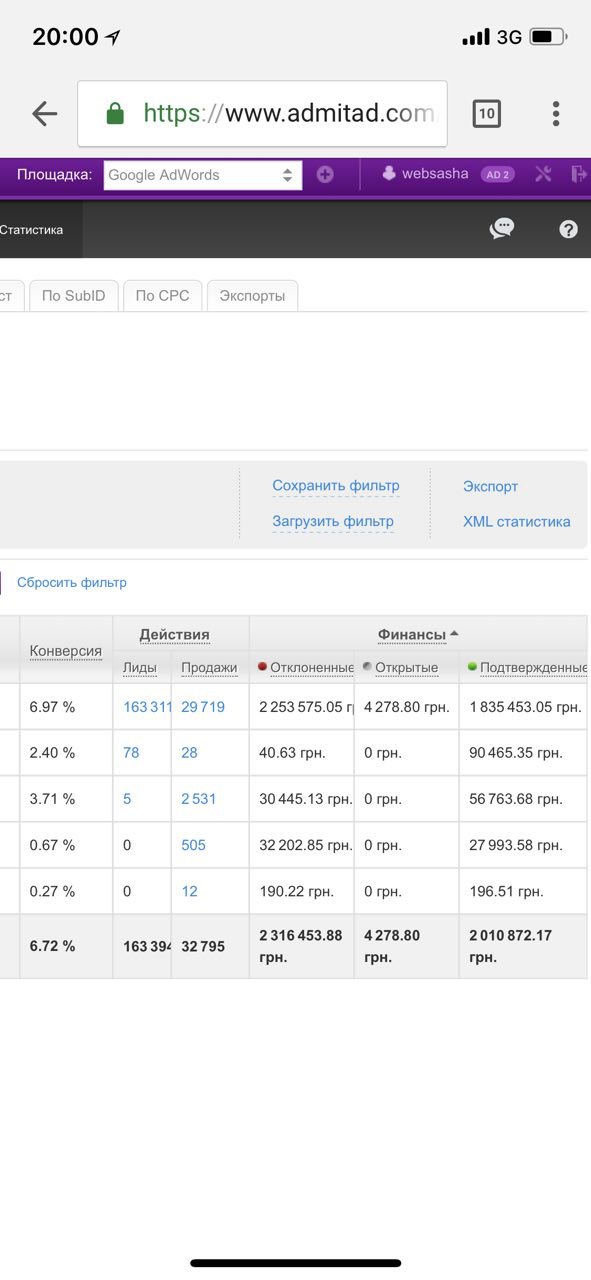This screenshot has height=1280, width=591.
Task: Open the 28 sales link
Action: (189, 753)
